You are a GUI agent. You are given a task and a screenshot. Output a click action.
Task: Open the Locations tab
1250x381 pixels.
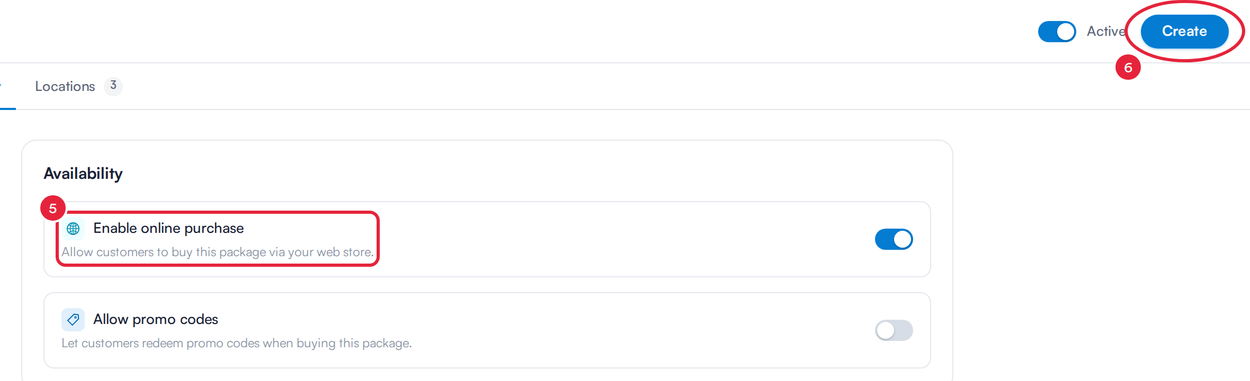point(65,87)
